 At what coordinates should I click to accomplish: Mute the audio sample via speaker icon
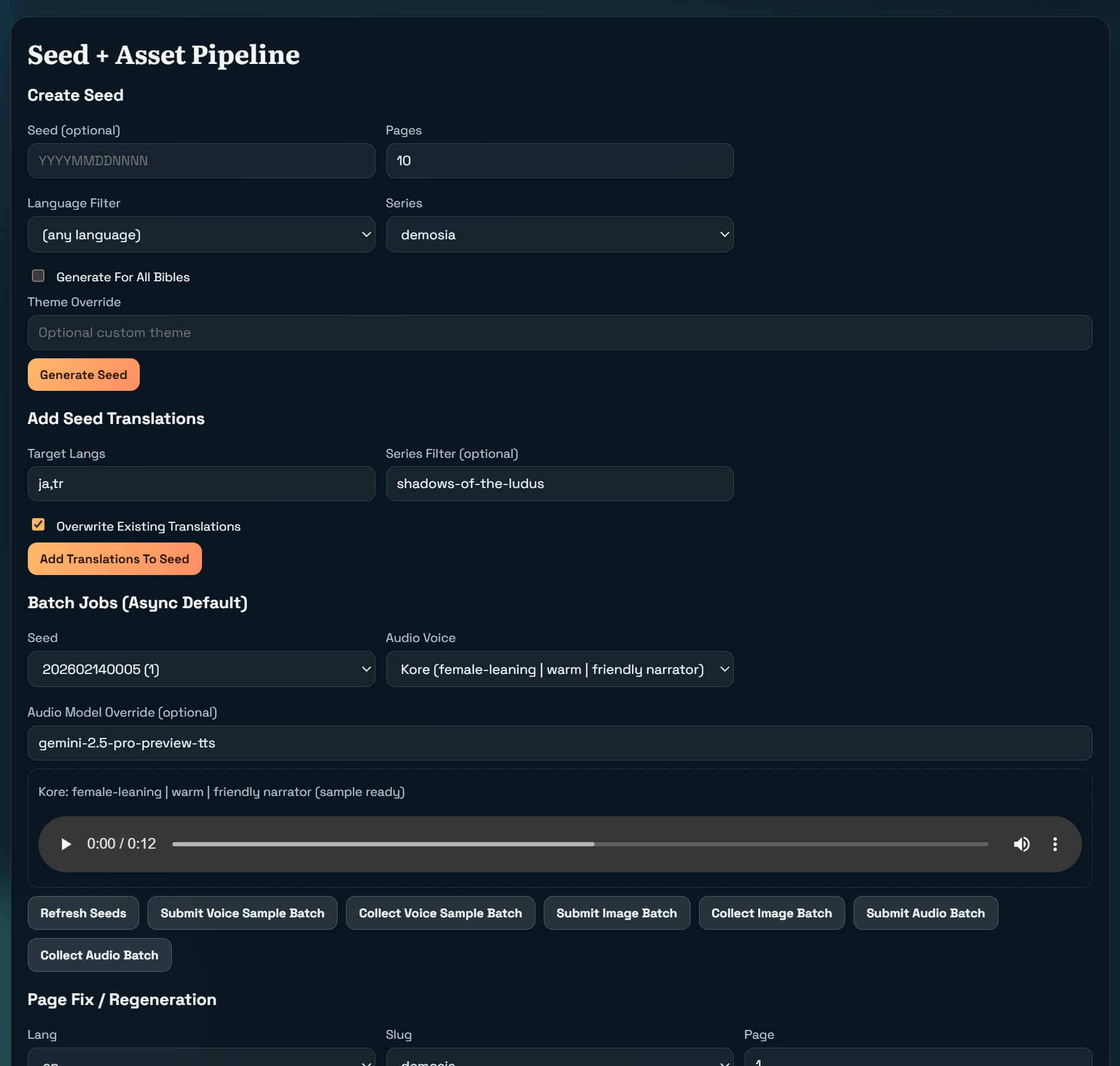(x=1022, y=844)
